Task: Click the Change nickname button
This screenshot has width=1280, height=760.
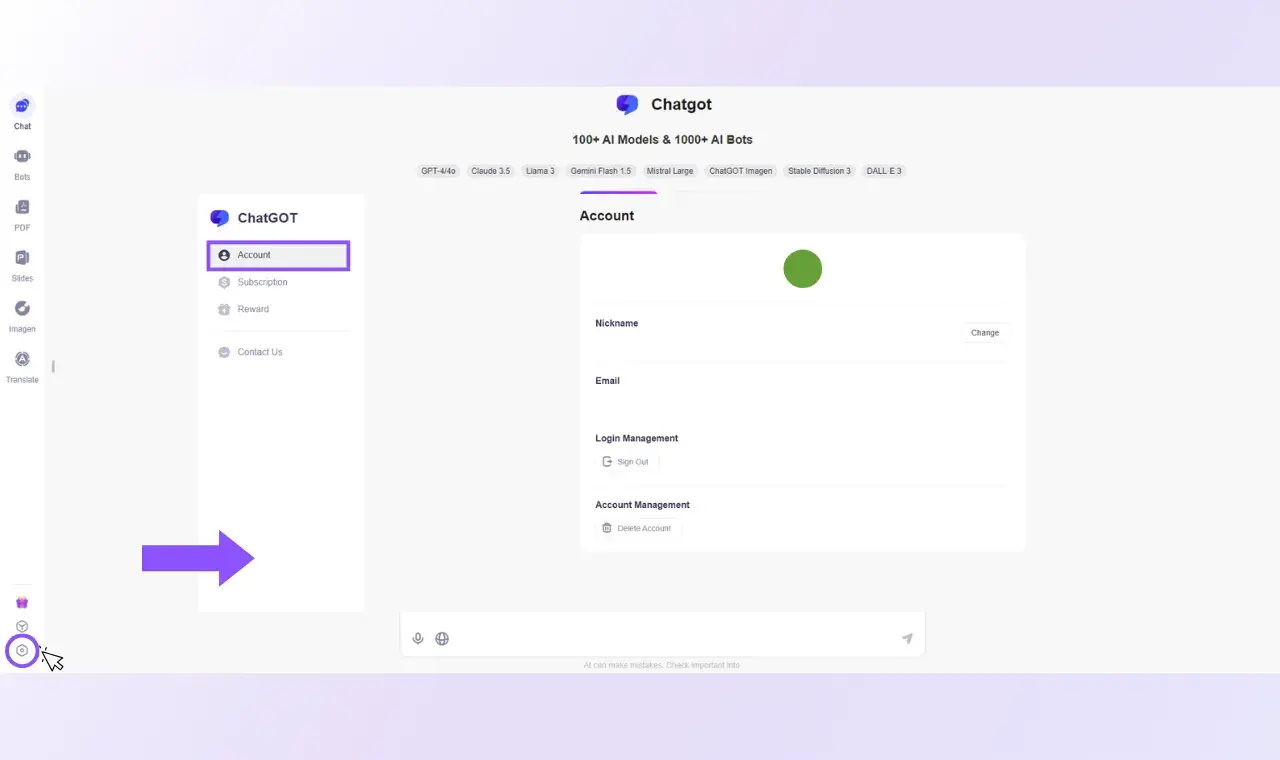Action: pos(985,333)
